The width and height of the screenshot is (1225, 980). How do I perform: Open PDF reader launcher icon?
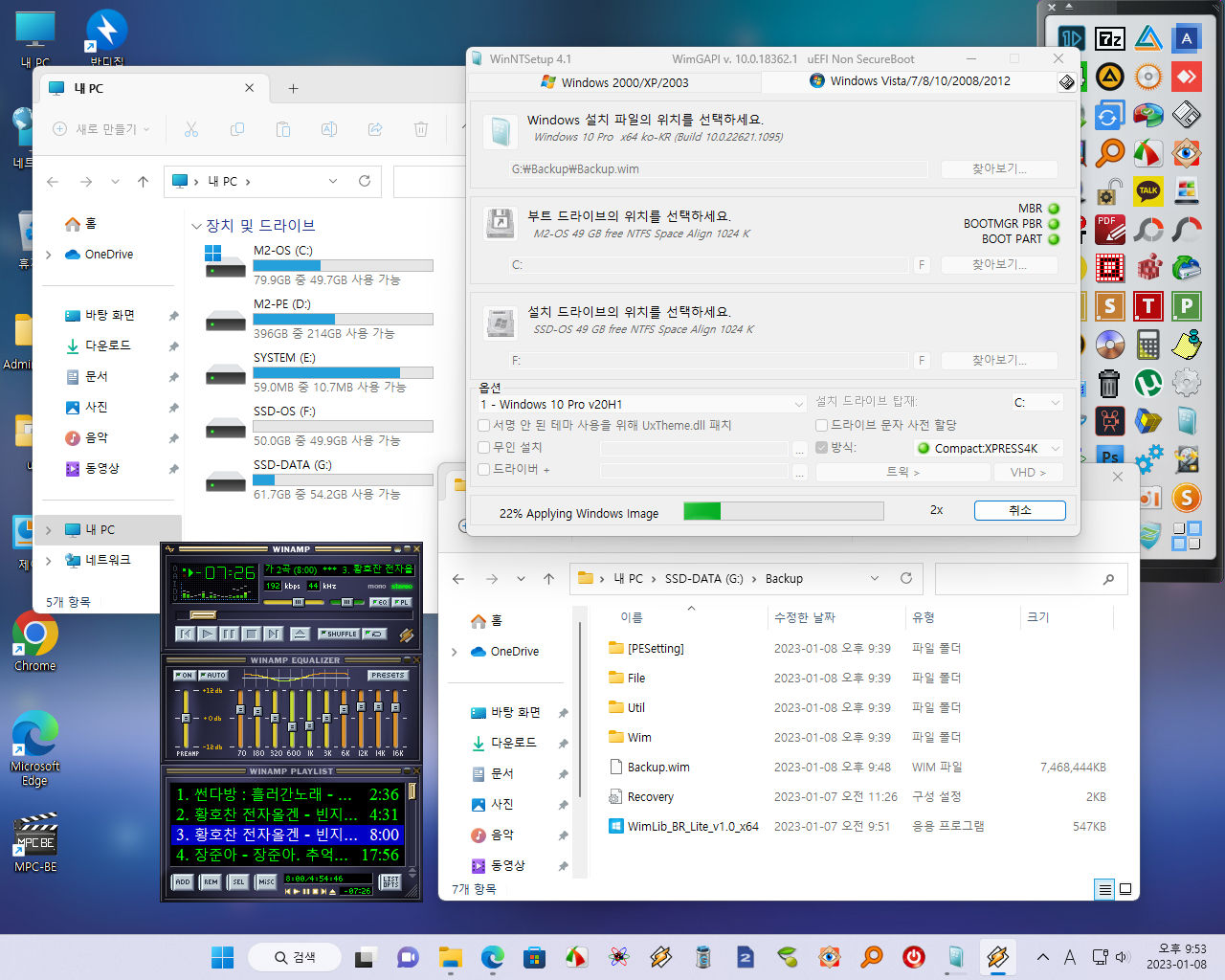(1109, 229)
